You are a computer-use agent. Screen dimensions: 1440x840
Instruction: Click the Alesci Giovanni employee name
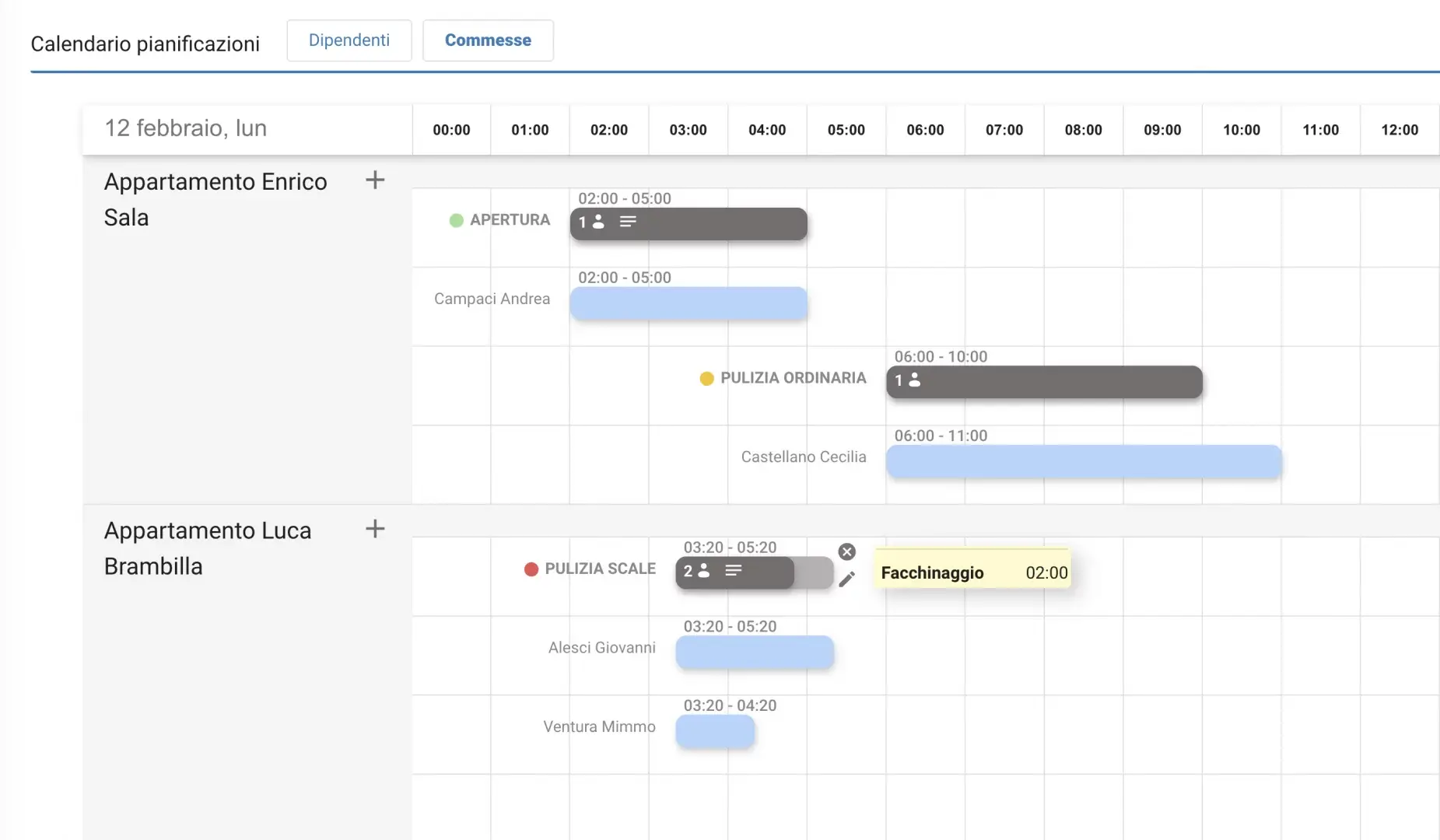pos(602,648)
